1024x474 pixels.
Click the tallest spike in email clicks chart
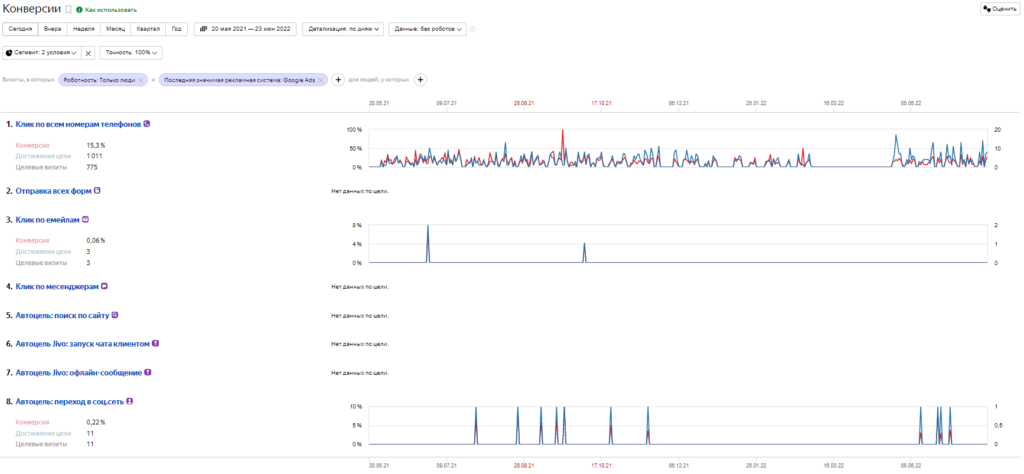tap(428, 227)
